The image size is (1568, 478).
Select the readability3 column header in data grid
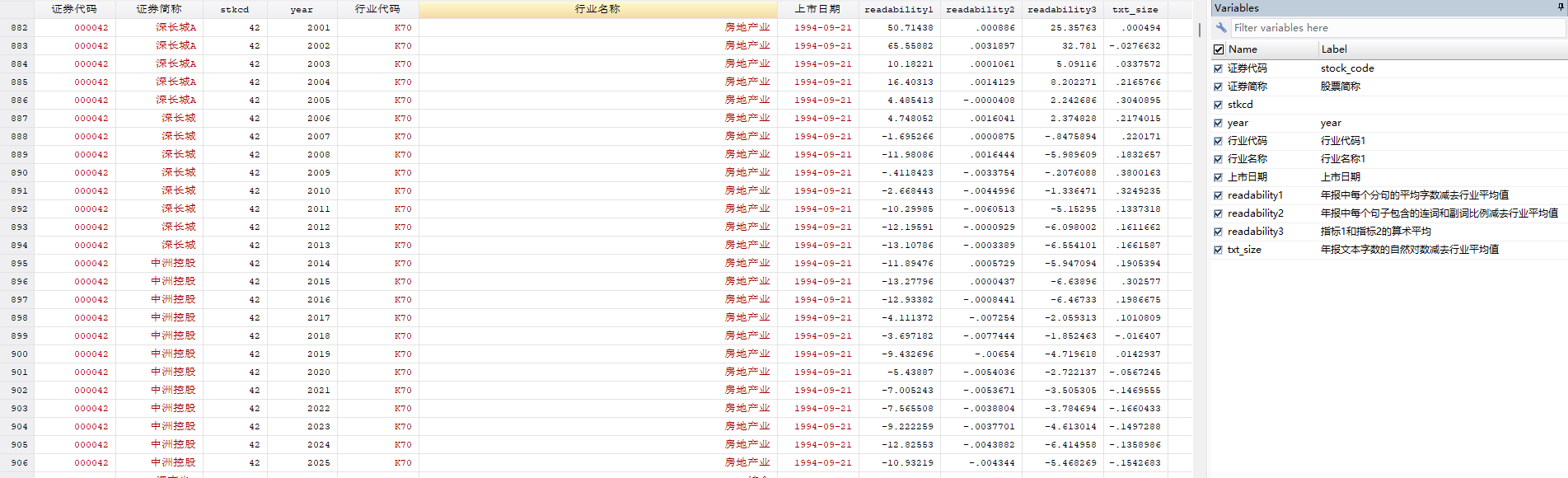point(1062,9)
